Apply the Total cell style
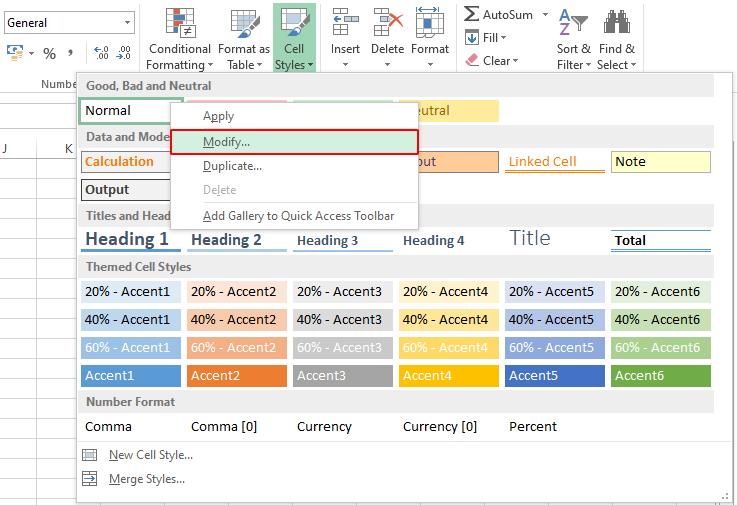Image resolution: width=737 pixels, height=505 pixels. tap(661, 240)
